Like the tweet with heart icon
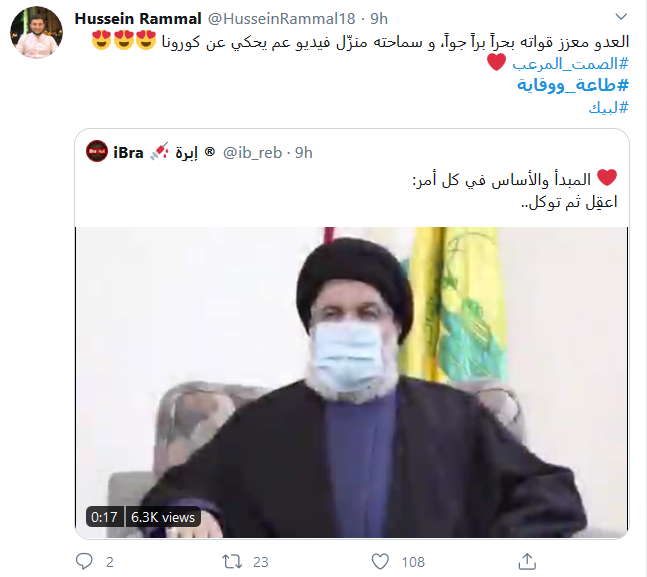 [x=380, y=562]
